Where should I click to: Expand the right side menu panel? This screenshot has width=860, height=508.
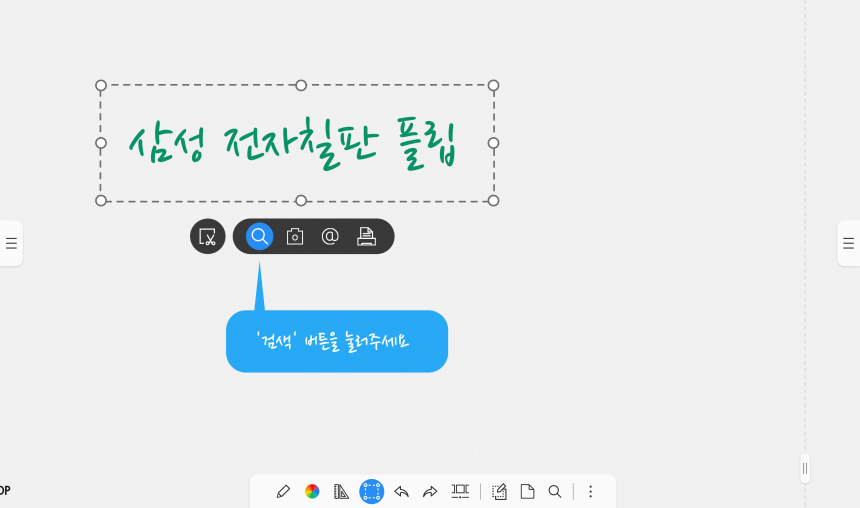[x=848, y=243]
